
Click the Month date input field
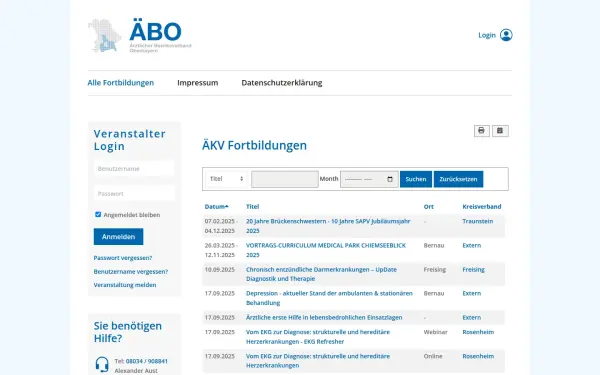click(369, 179)
